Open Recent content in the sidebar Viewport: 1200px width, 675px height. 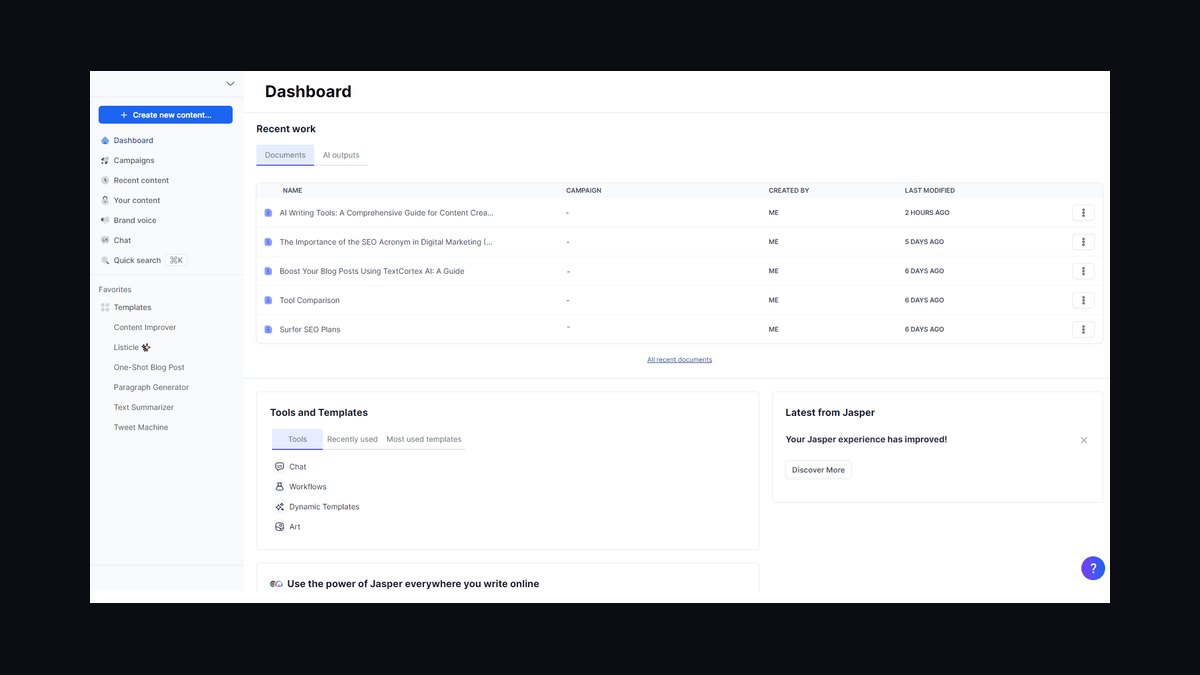pyautogui.click(x=141, y=181)
